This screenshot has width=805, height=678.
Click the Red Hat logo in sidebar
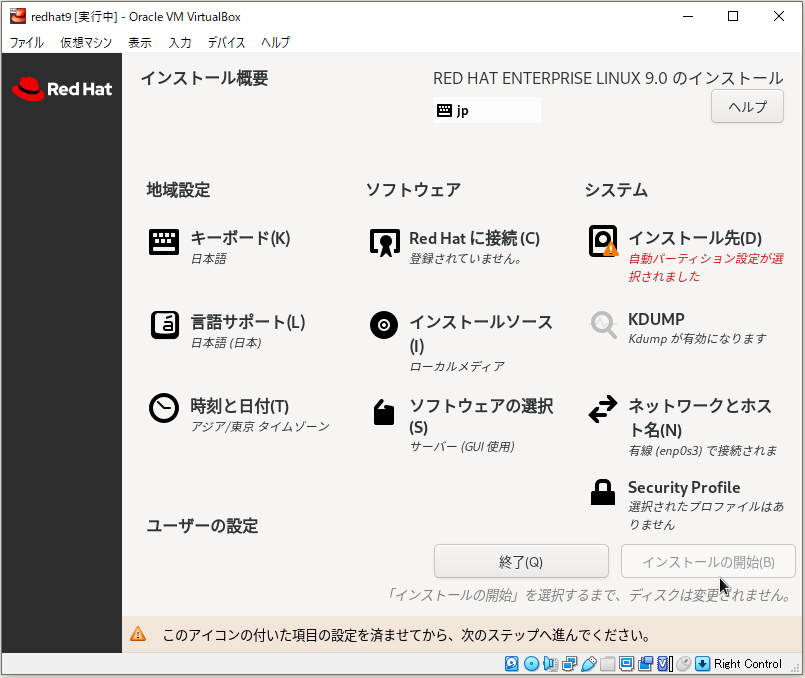pos(62,89)
